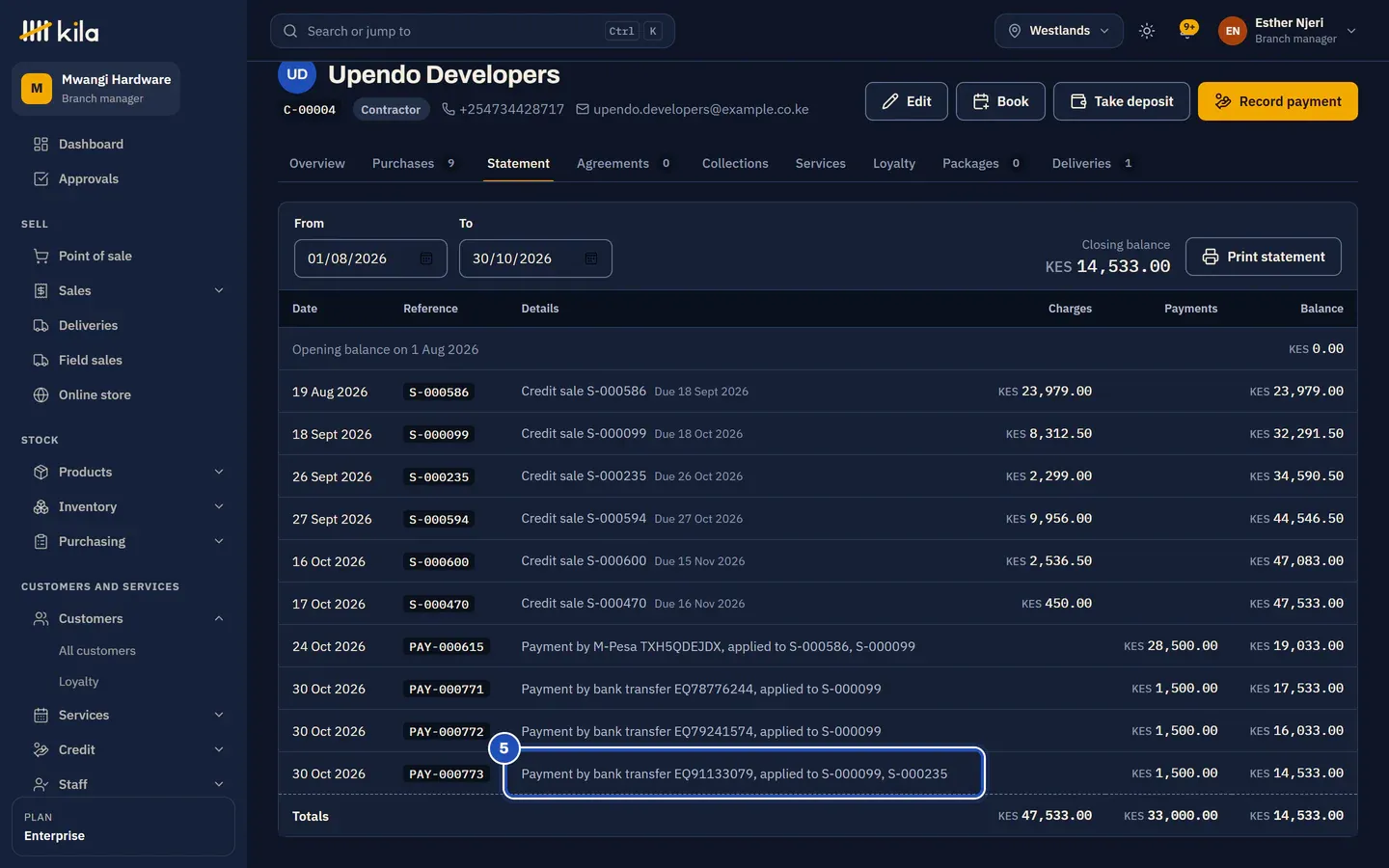Open Esther Njeri account menu chevron
This screenshot has height=868, width=1389.
[1351, 31]
